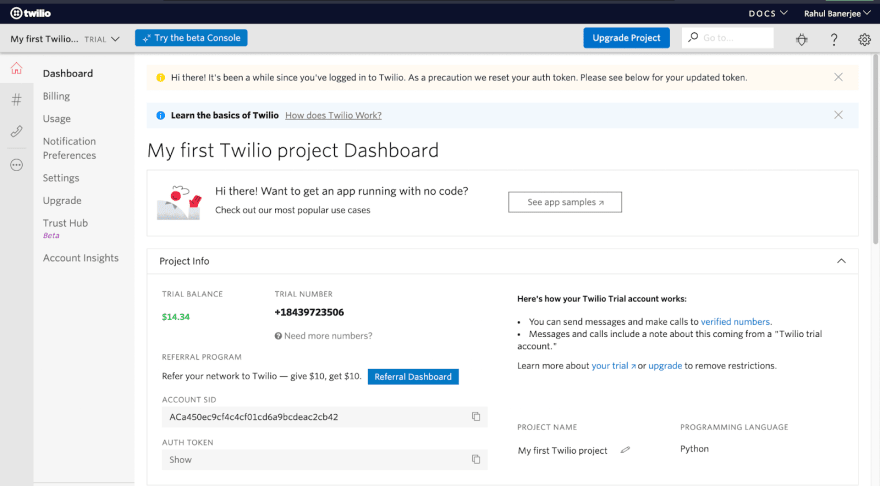Viewport: 880px width, 486px height.
Task: Click the link-shaped icon in left rail
Action: 16,131
